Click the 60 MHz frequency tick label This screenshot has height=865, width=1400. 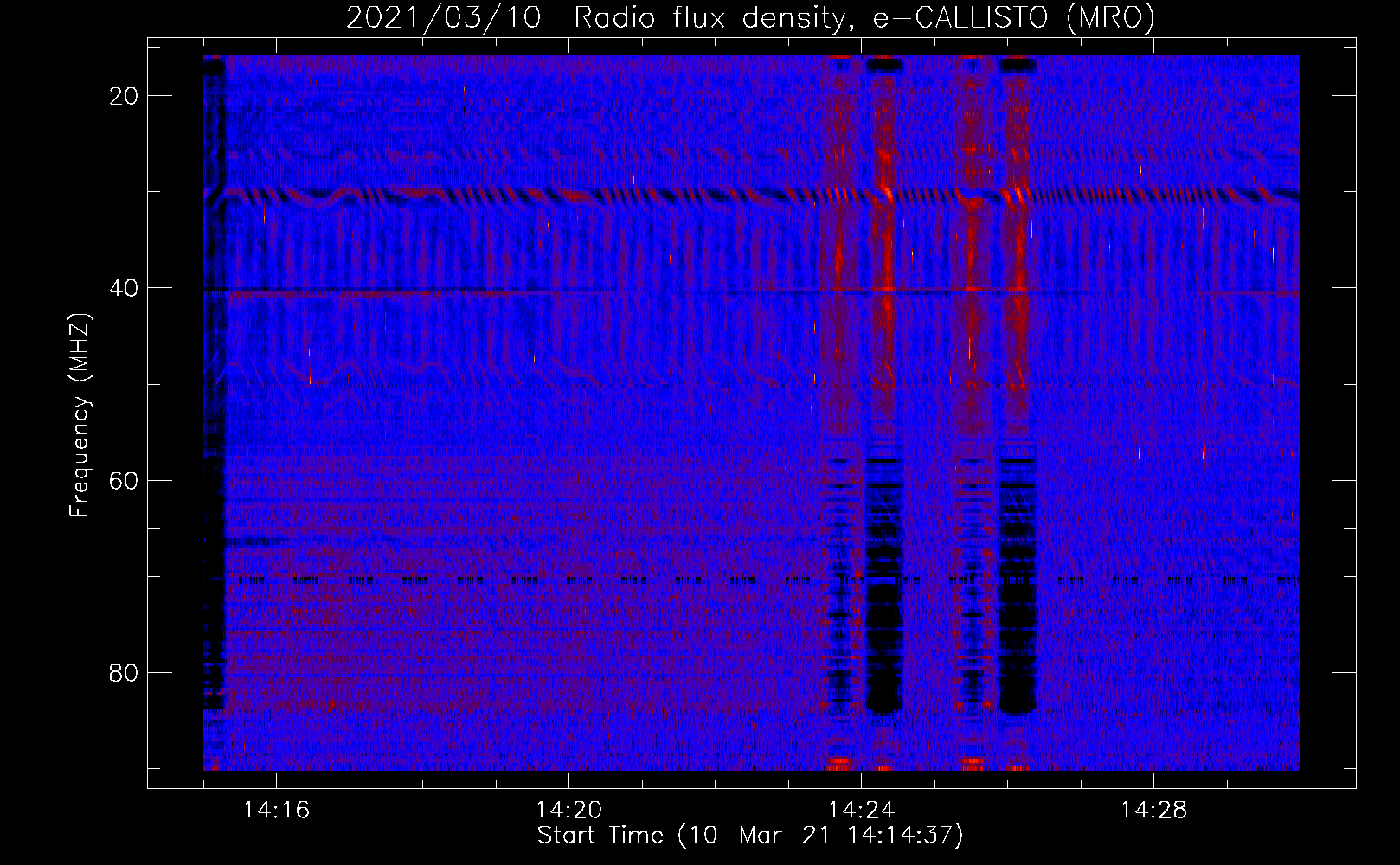click(124, 480)
